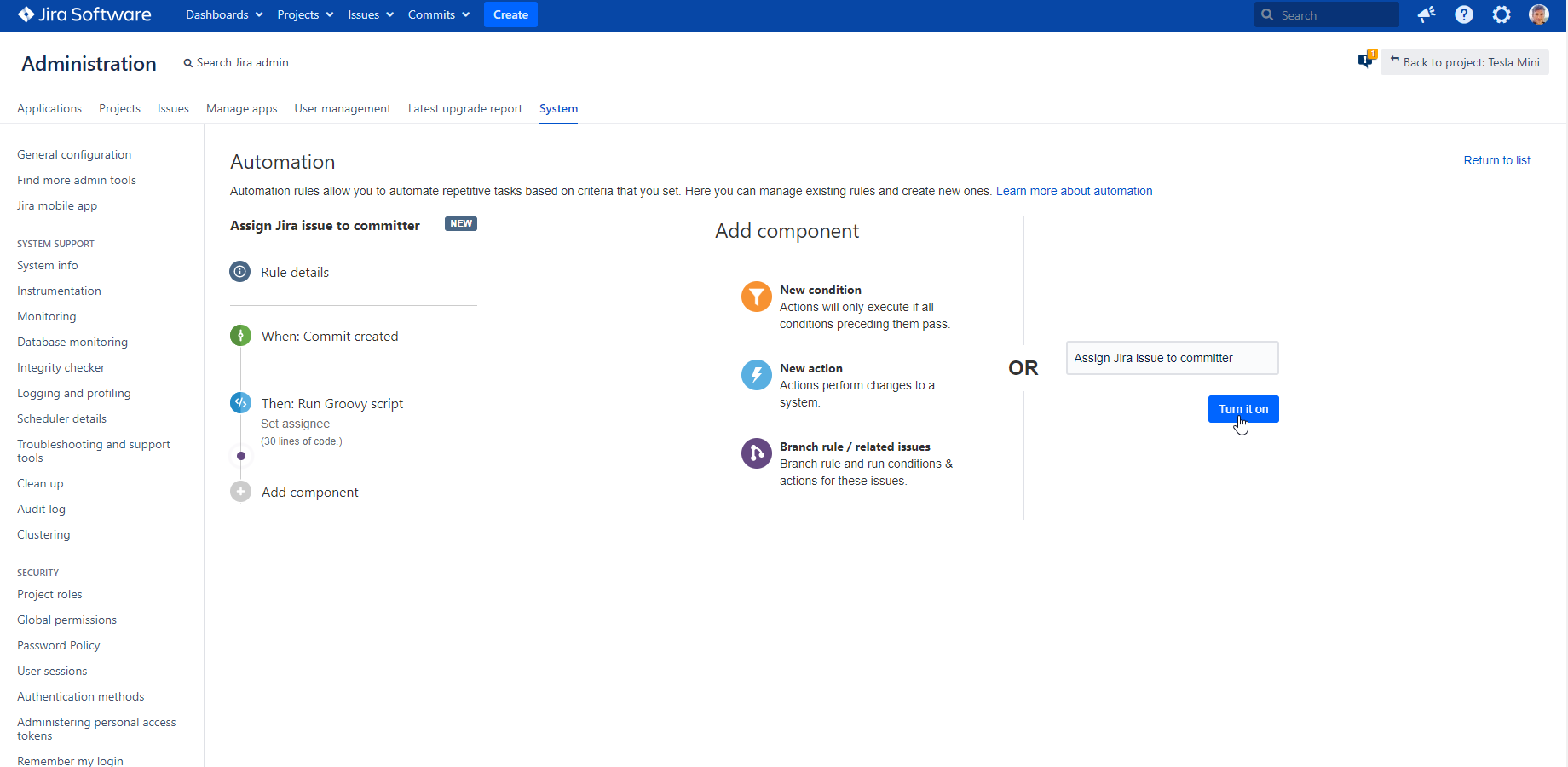
Task: Open the System info sidebar link
Action: (x=47, y=265)
